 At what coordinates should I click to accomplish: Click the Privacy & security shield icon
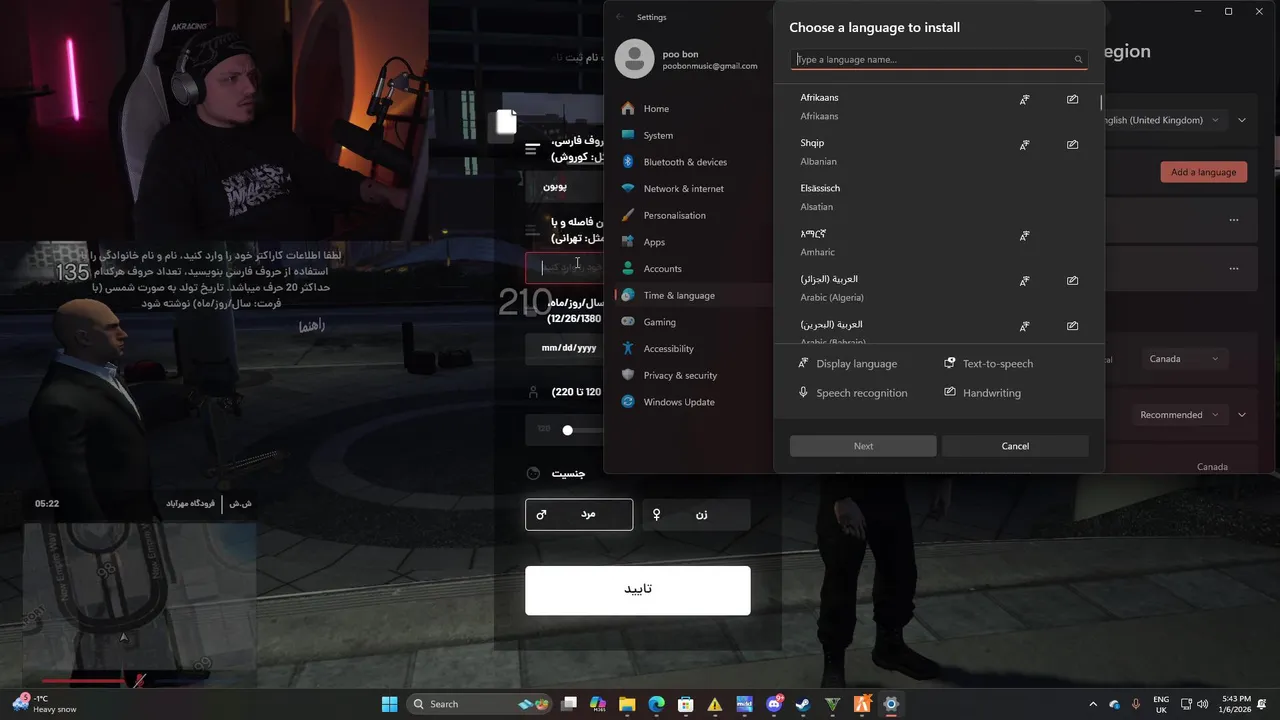[628, 375]
